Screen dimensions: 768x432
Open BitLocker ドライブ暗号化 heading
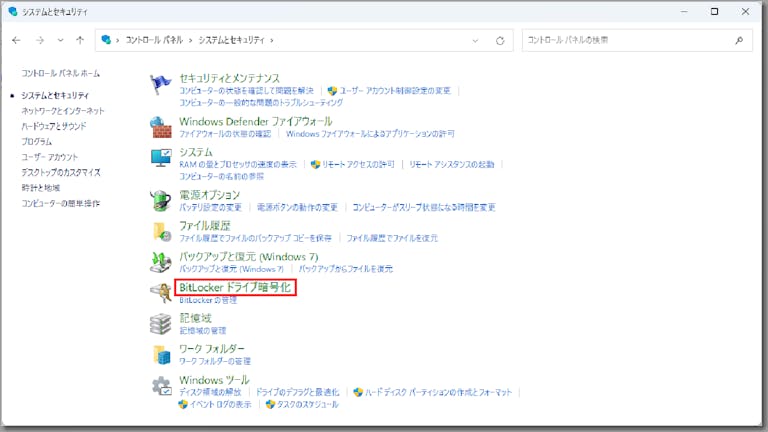[x=235, y=287]
